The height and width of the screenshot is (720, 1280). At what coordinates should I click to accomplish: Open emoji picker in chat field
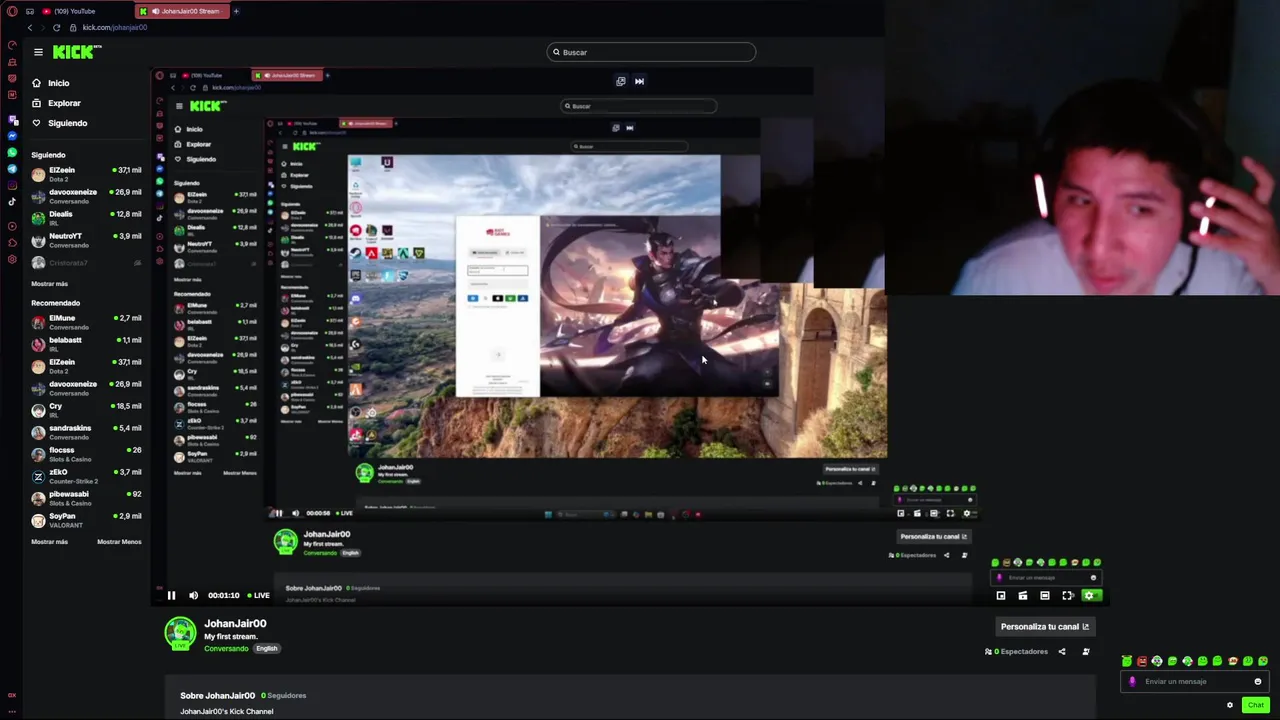tap(1258, 682)
